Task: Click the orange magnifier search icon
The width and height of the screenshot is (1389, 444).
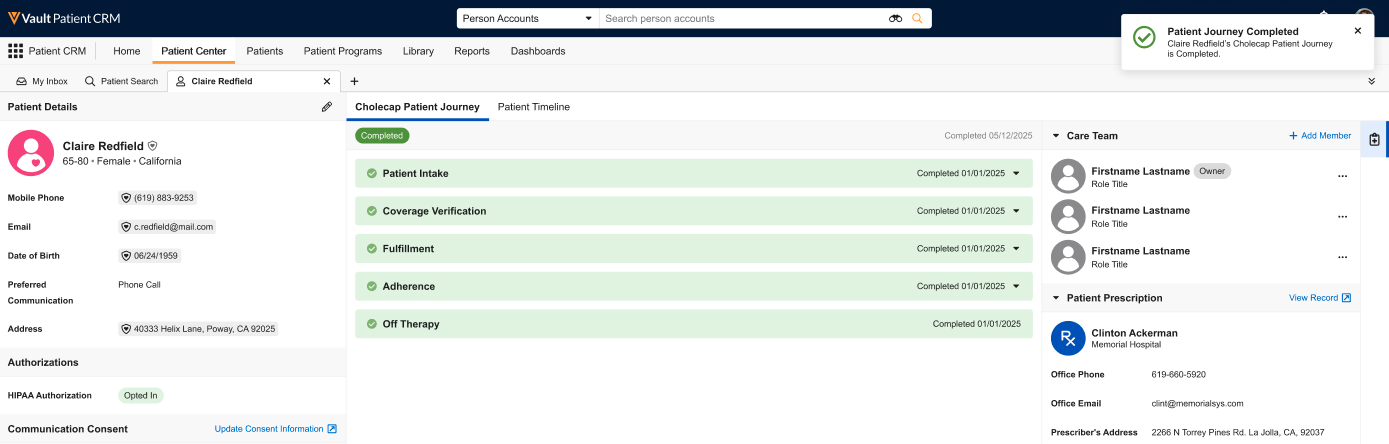Action: (x=917, y=19)
